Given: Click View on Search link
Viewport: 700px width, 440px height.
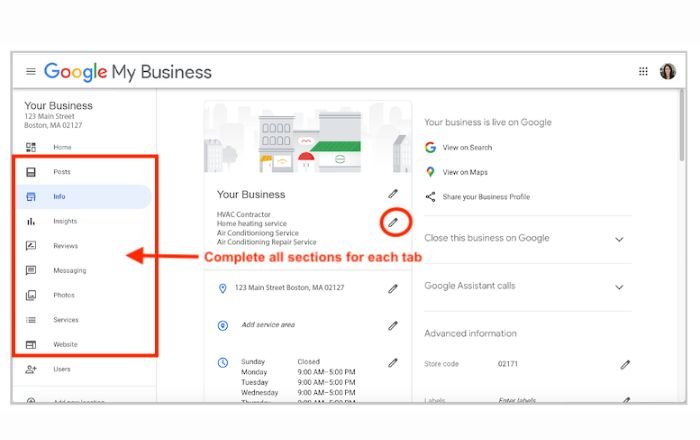Looking at the screenshot, I should coord(467,147).
